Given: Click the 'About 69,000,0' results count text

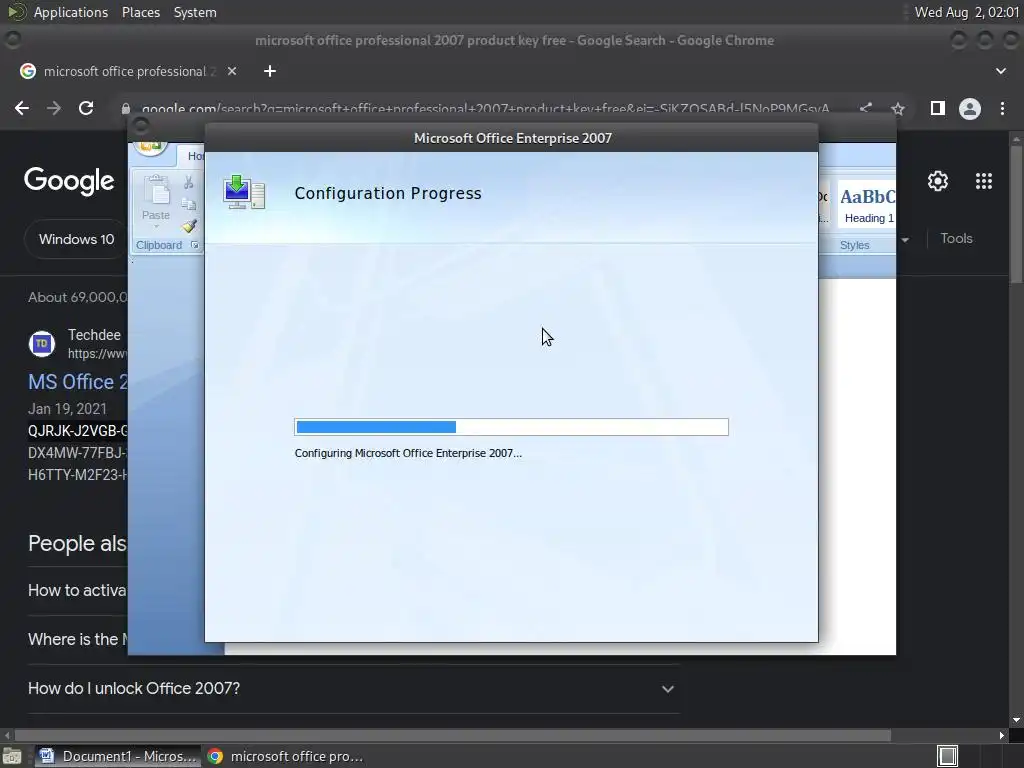Looking at the screenshot, I should pyautogui.click(x=78, y=297).
